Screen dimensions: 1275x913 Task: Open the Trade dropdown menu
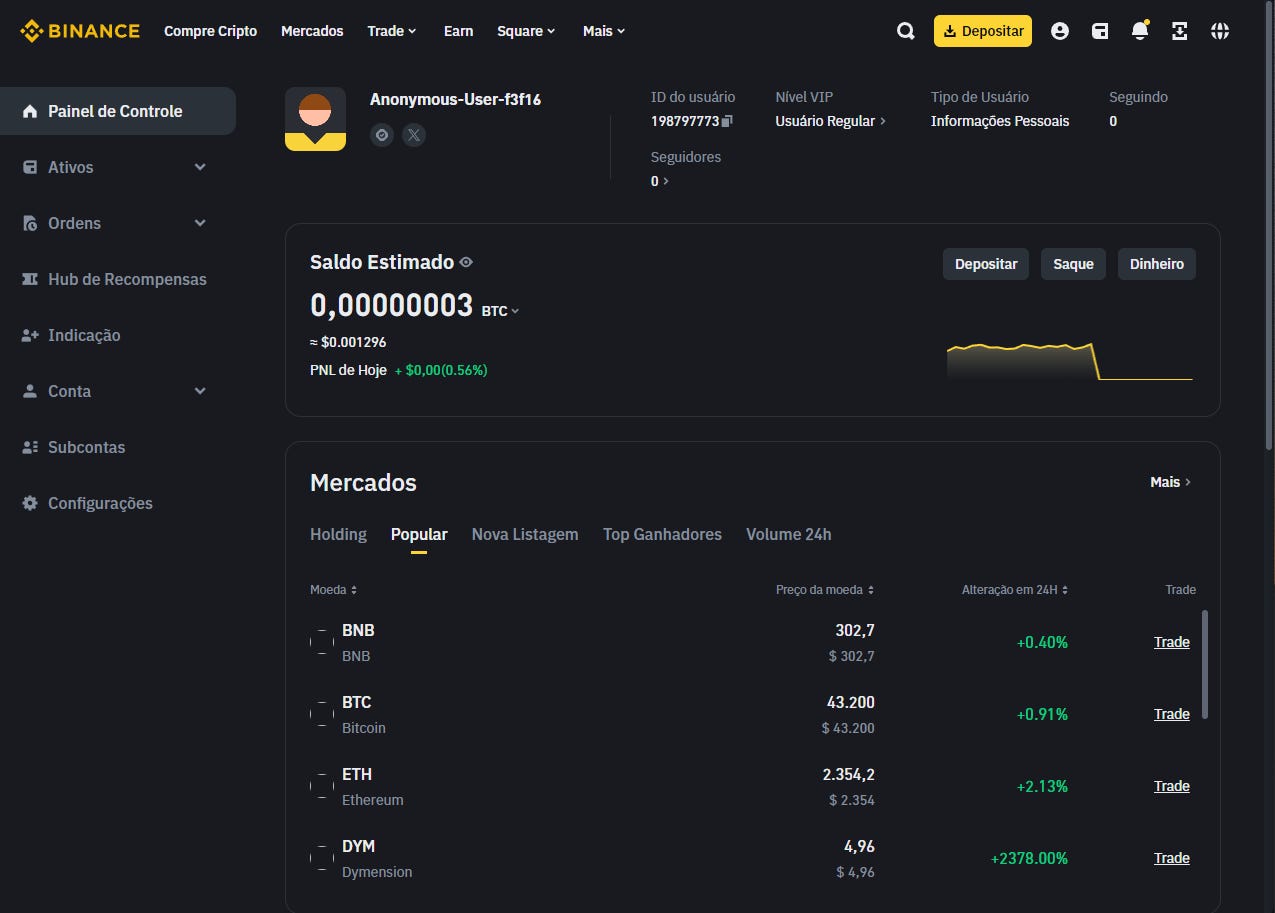pos(392,31)
